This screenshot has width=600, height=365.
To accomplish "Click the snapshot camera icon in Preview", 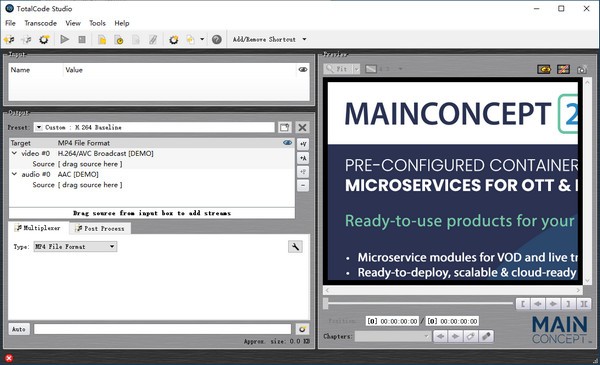I will coord(582,69).
